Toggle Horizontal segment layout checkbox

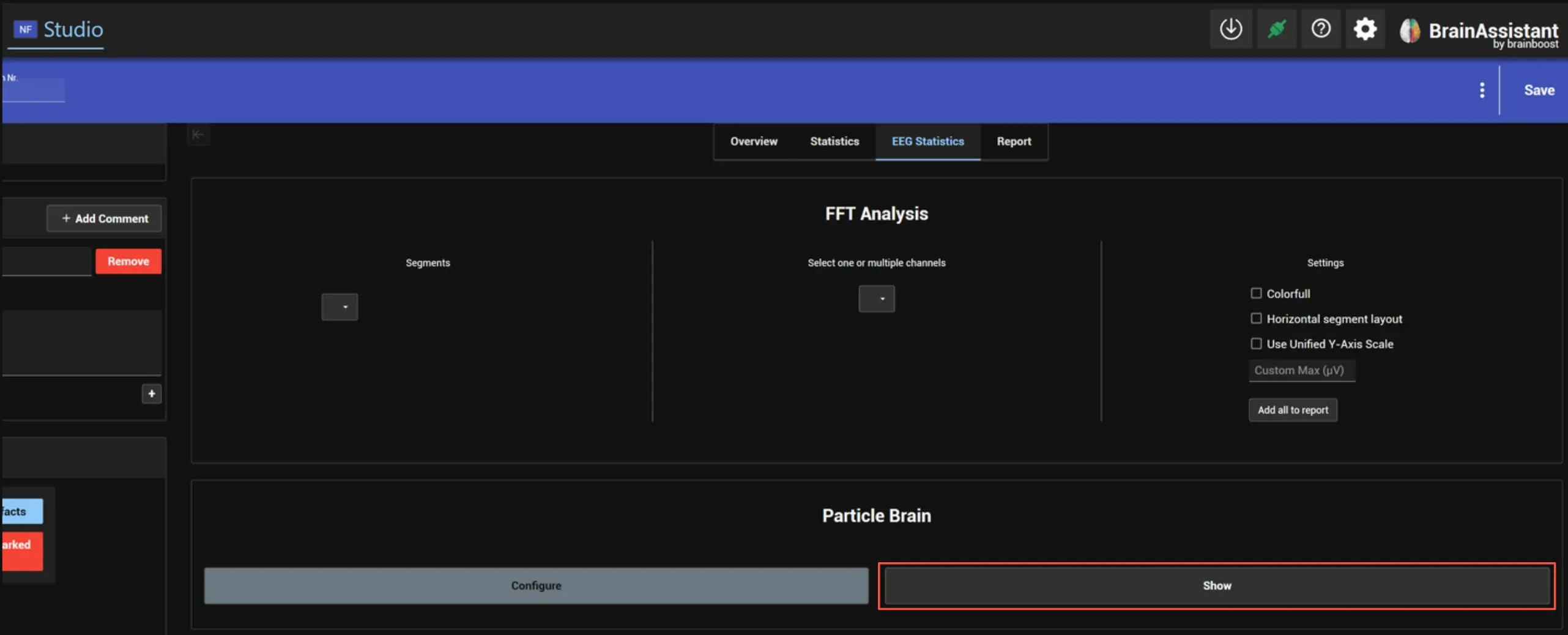pos(1255,318)
